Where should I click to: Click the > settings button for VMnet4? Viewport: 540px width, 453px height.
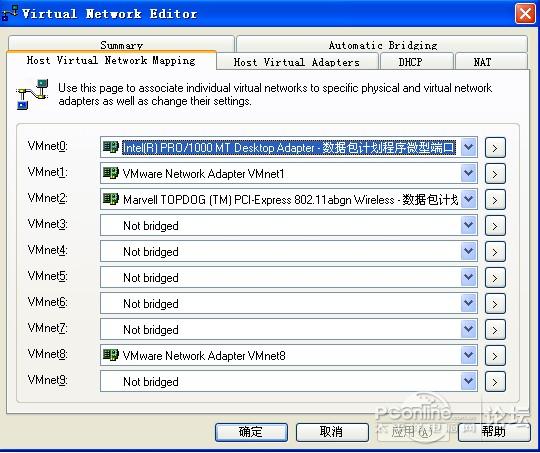click(495, 251)
